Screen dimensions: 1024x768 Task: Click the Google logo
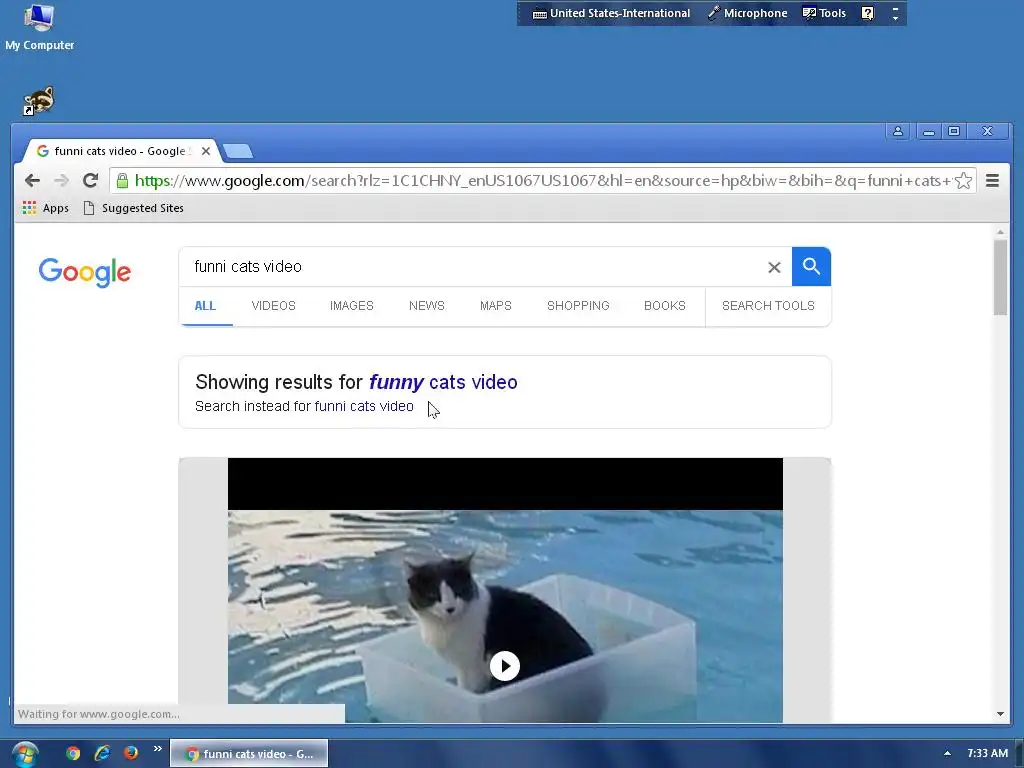[85, 272]
